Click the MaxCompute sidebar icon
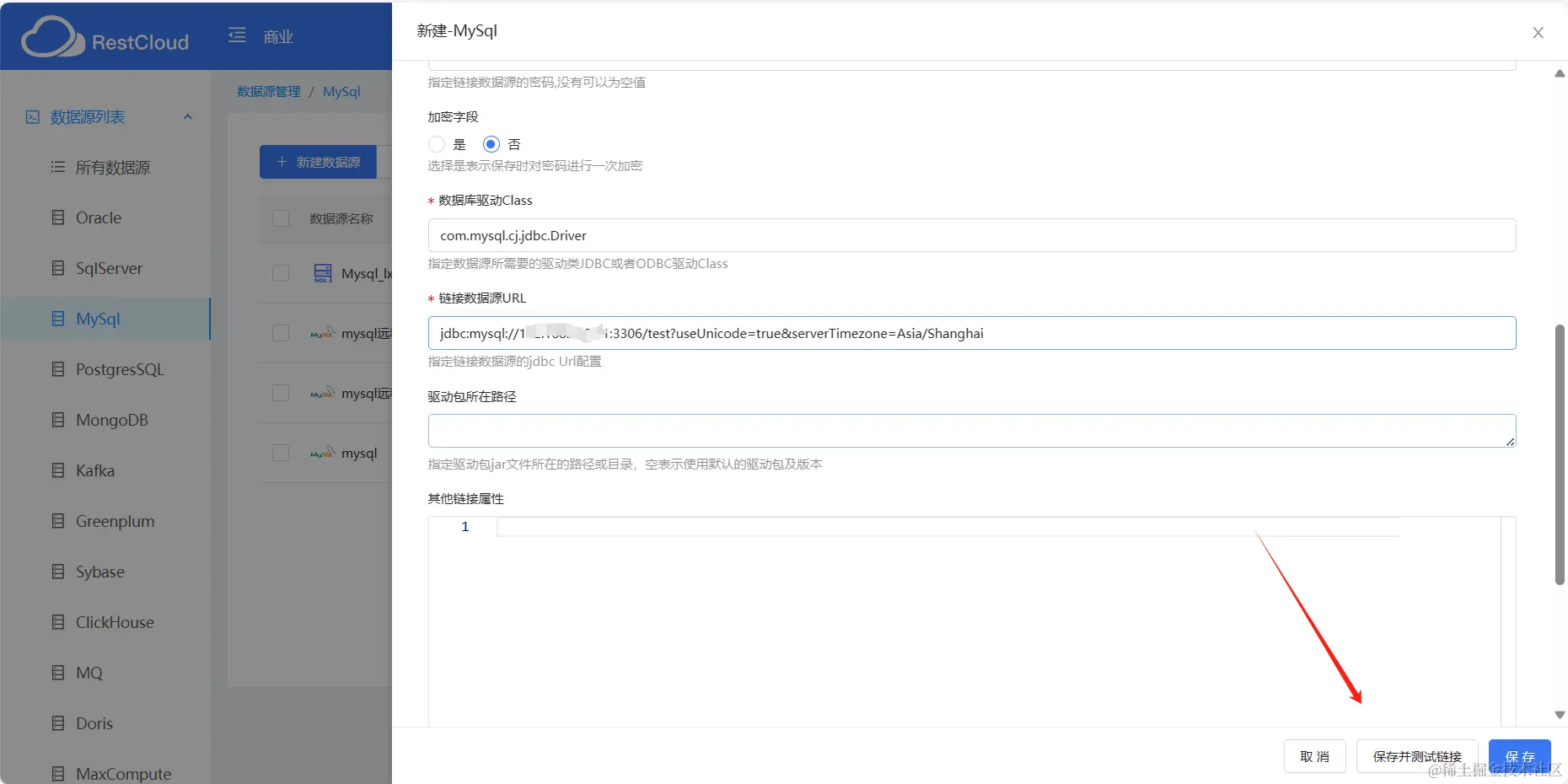The height and width of the screenshot is (784, 1568). [x=57, y=774]
